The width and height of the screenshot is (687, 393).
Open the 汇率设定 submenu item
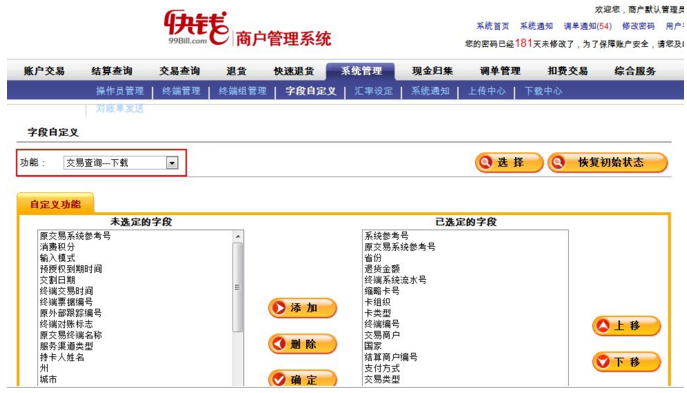[x=373, y=91]
